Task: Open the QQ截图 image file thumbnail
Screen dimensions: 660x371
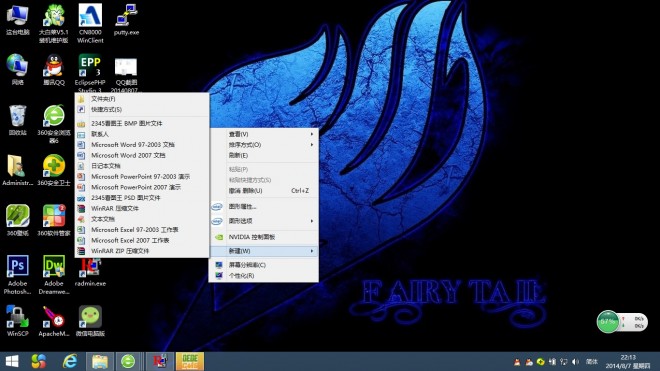Action: click(x=126, y=75)
